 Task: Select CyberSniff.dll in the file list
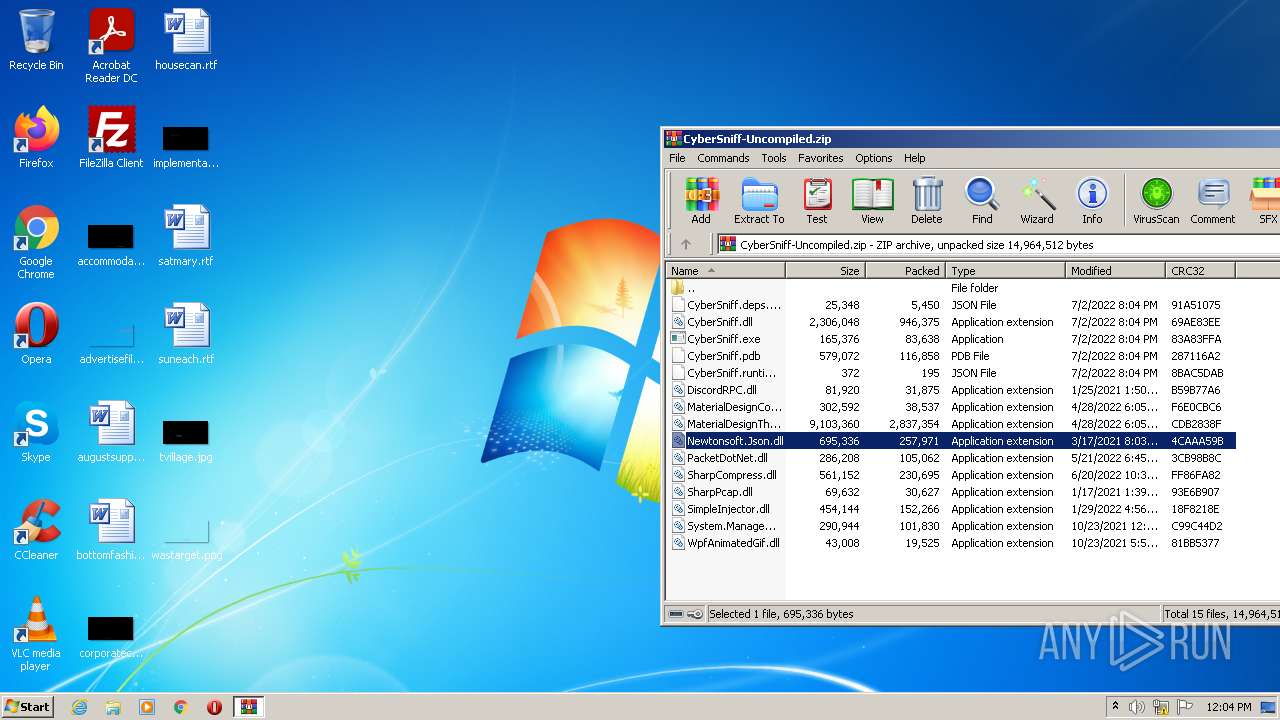(x=952, y=322)
